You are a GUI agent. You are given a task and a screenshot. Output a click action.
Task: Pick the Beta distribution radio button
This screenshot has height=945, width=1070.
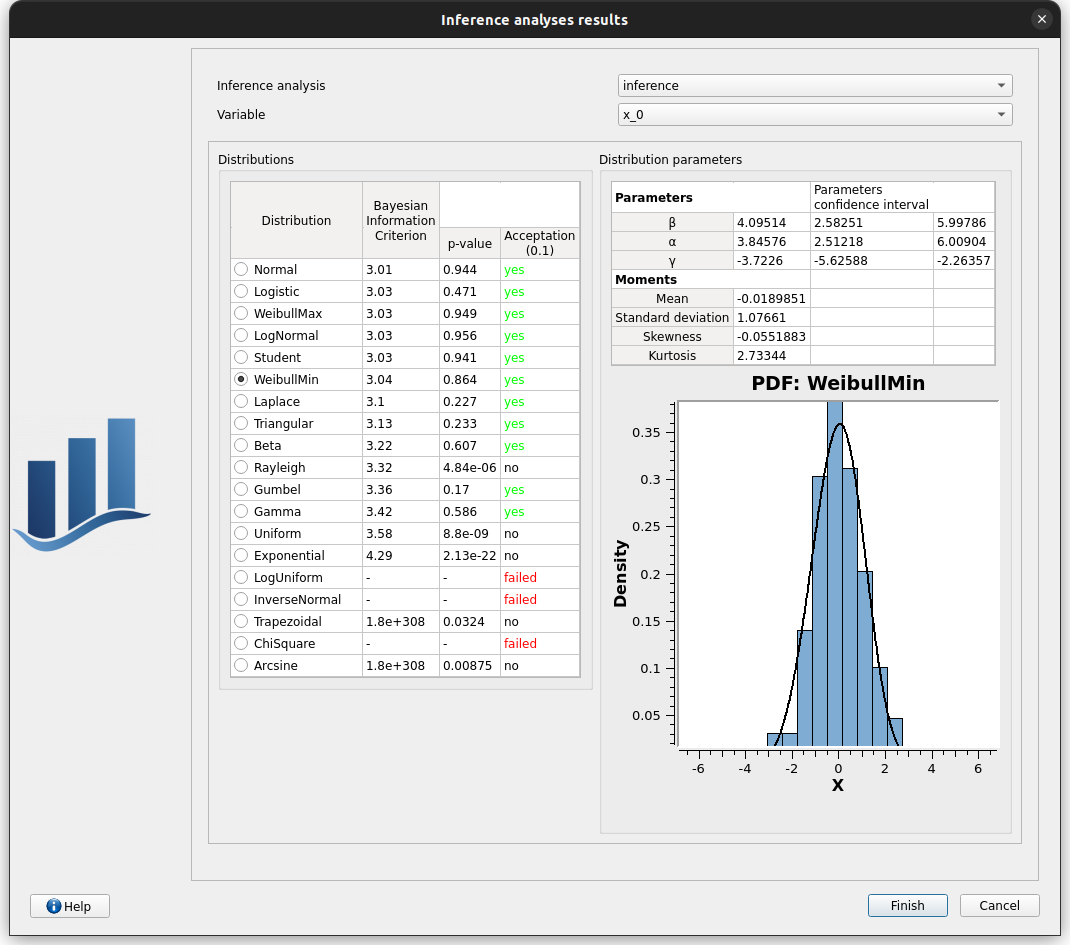tap(241, 446)
